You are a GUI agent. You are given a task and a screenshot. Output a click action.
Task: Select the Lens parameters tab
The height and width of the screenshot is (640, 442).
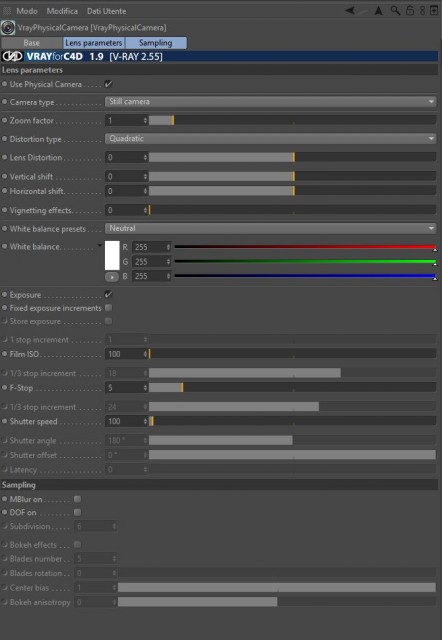(x=94, y=43)
